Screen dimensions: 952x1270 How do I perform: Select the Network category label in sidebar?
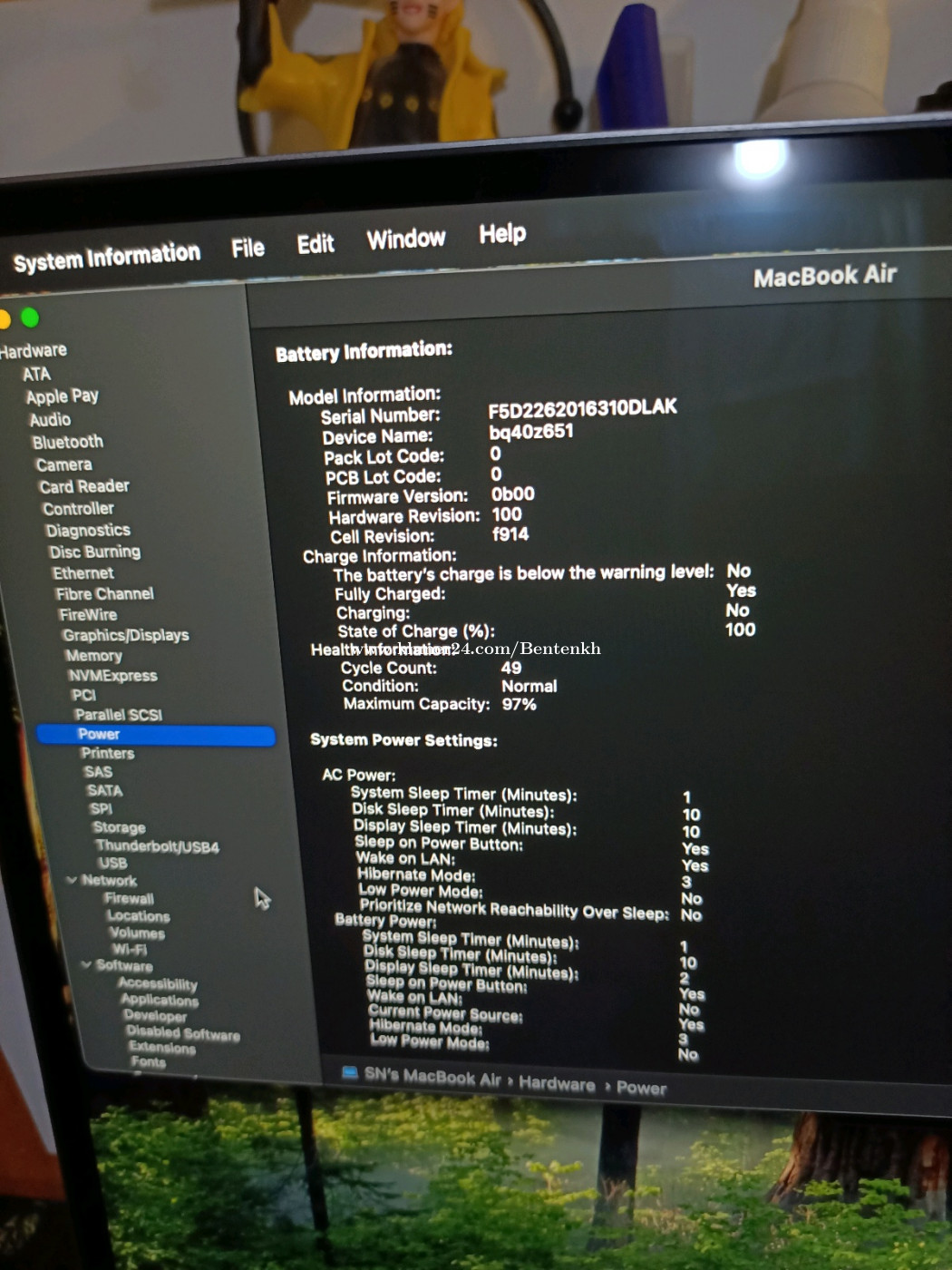tap(110, 880)
